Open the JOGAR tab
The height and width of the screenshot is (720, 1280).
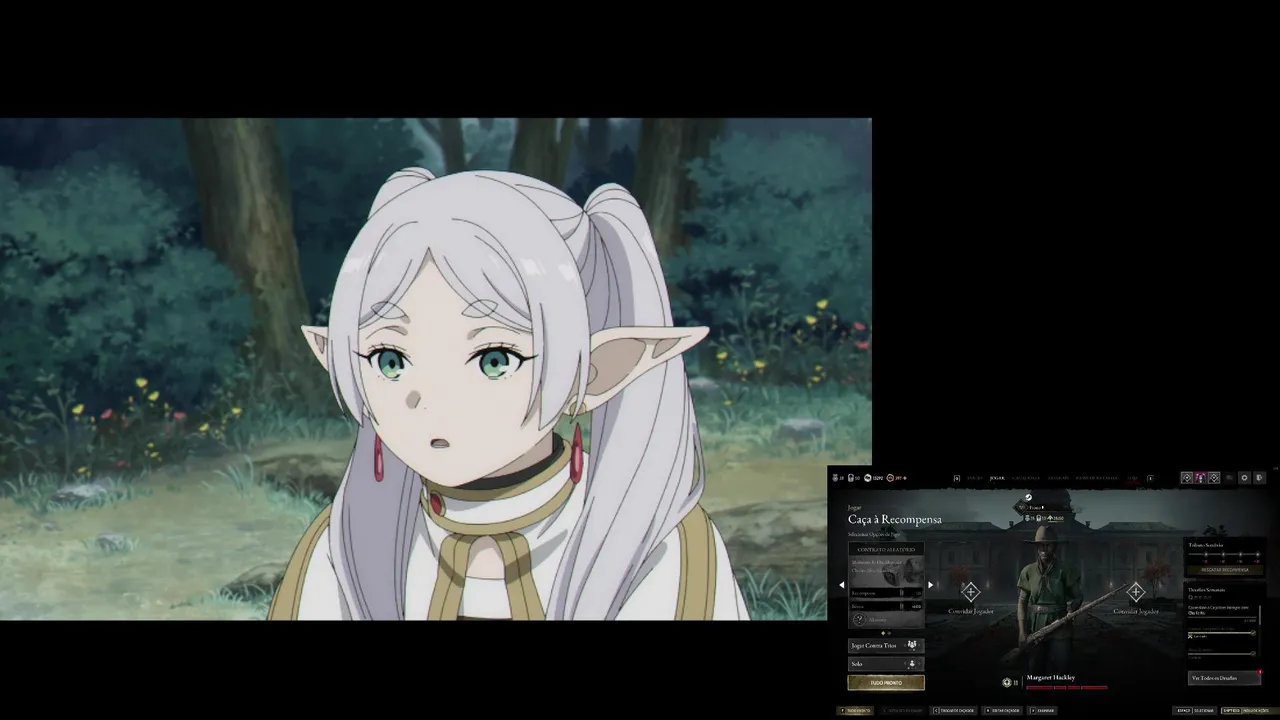(x=997, y=478)
